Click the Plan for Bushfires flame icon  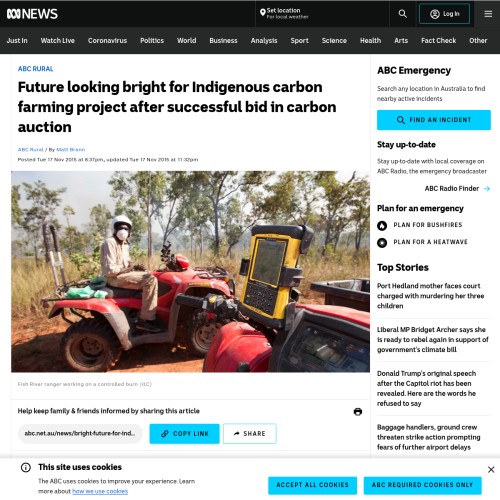(x=382, y=226)
